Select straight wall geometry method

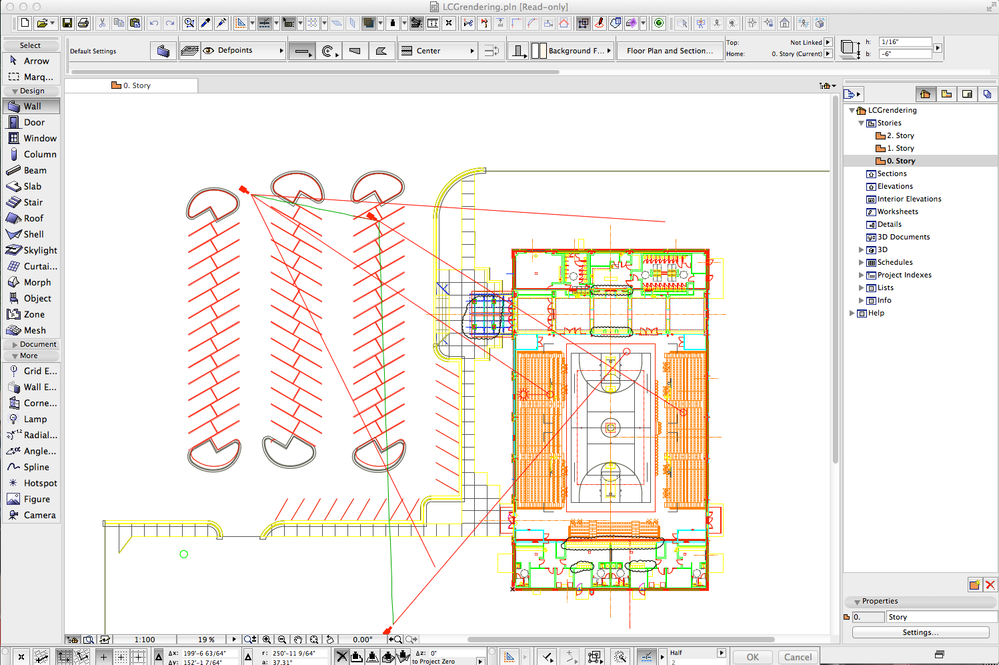301,50
